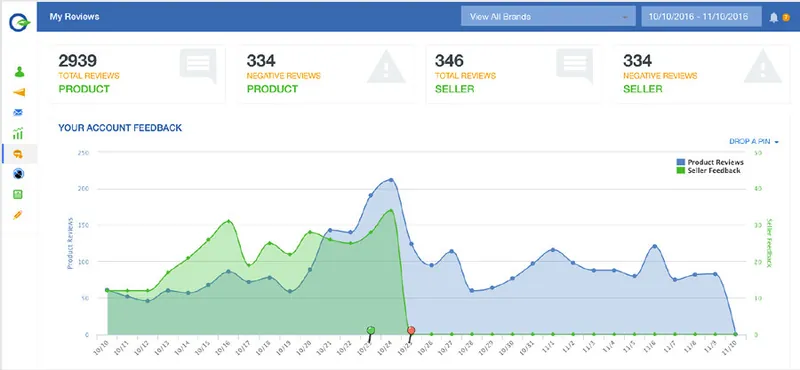This screenshot has height=370, width=800.
Task: Open the green bar chart analytics icon
Action: (x=18, y=134)
